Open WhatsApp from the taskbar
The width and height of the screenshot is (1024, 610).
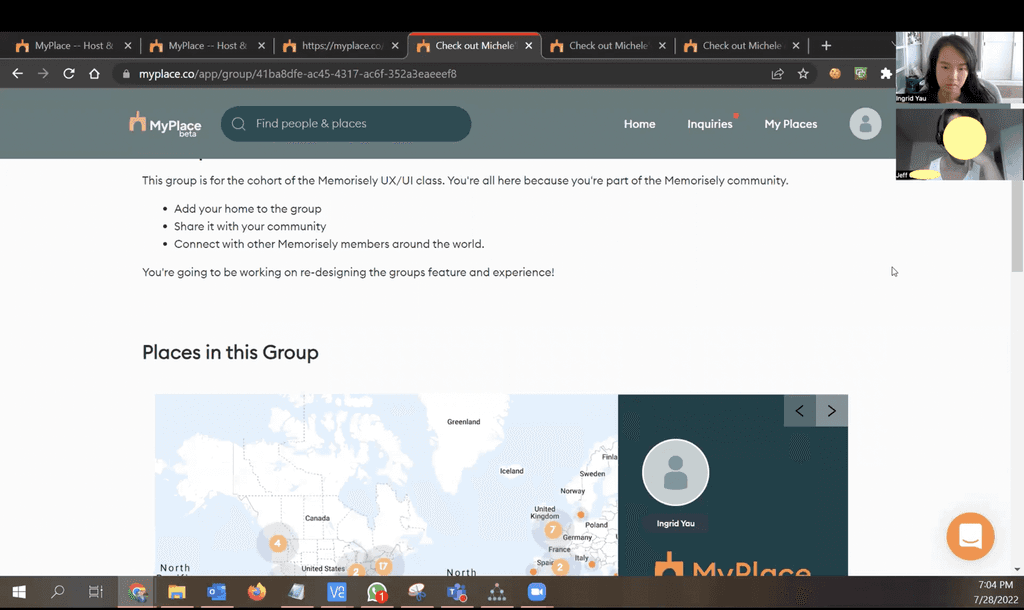(377, 592)
